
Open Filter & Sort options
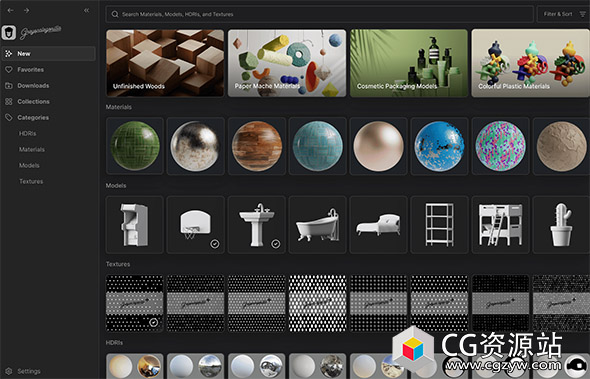563,14
